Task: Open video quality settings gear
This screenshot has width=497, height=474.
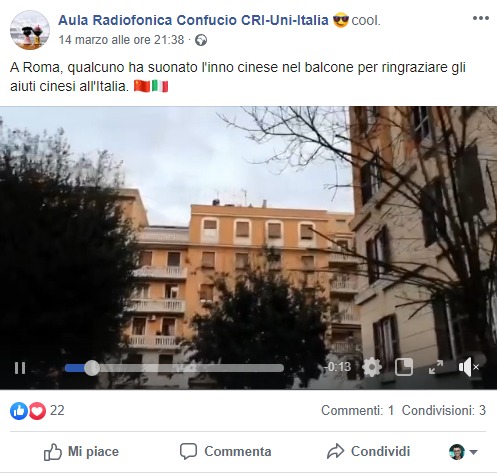Action: 372,367
